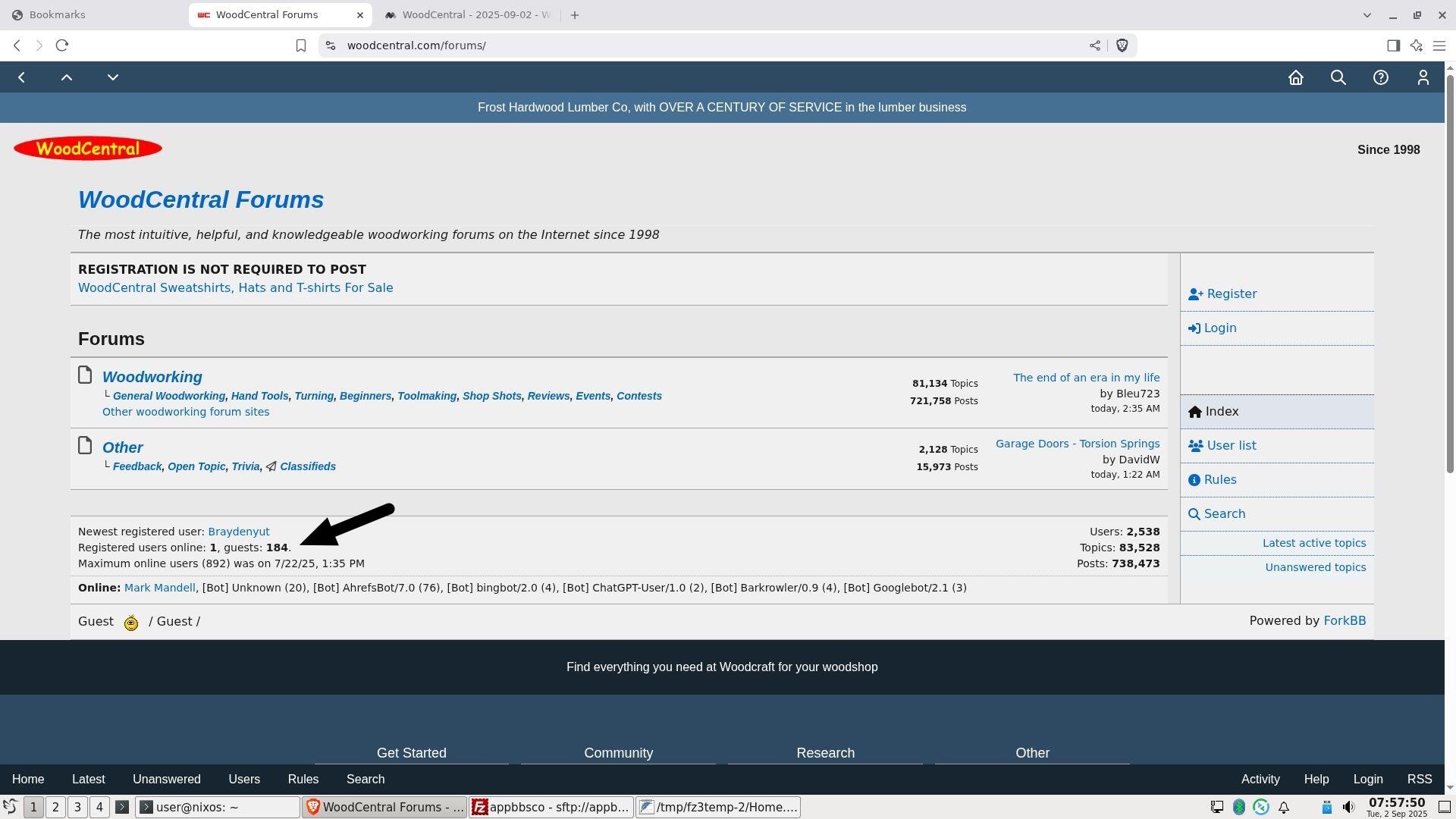Click Unanswered in the bottom navigation bar
This screenshot has width=1456, height=819.
click(x=167, y=780)
